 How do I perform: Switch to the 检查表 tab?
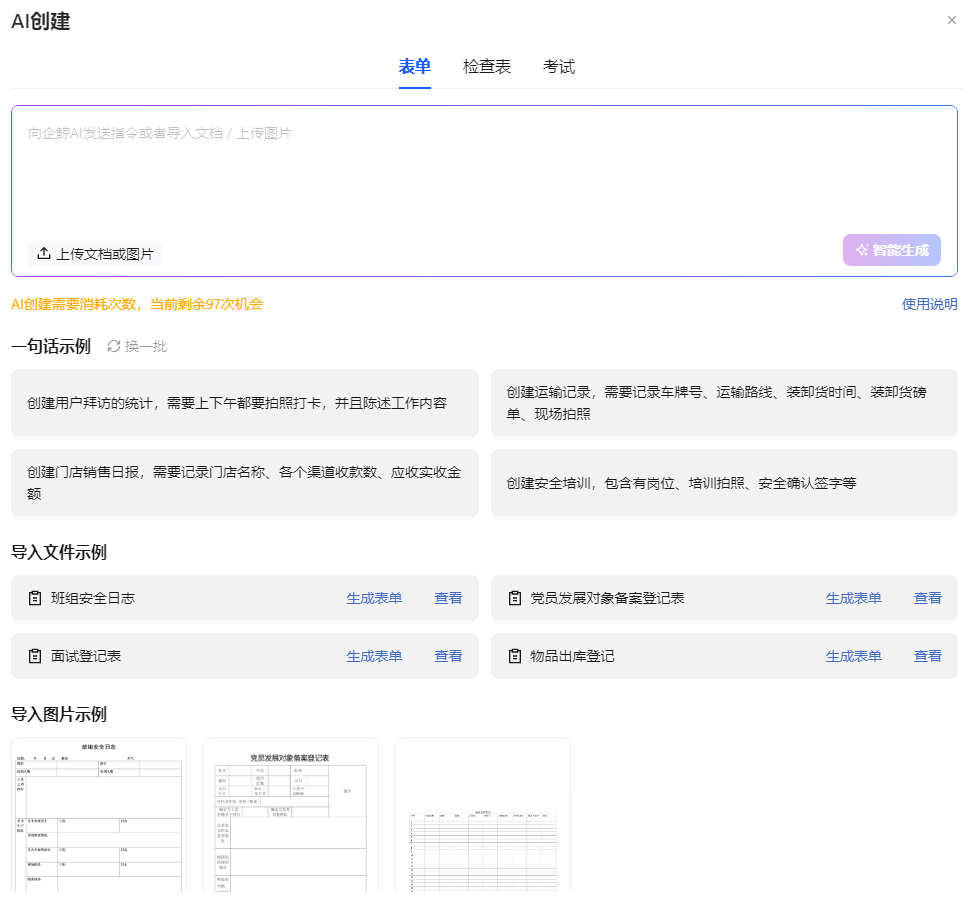486,66
